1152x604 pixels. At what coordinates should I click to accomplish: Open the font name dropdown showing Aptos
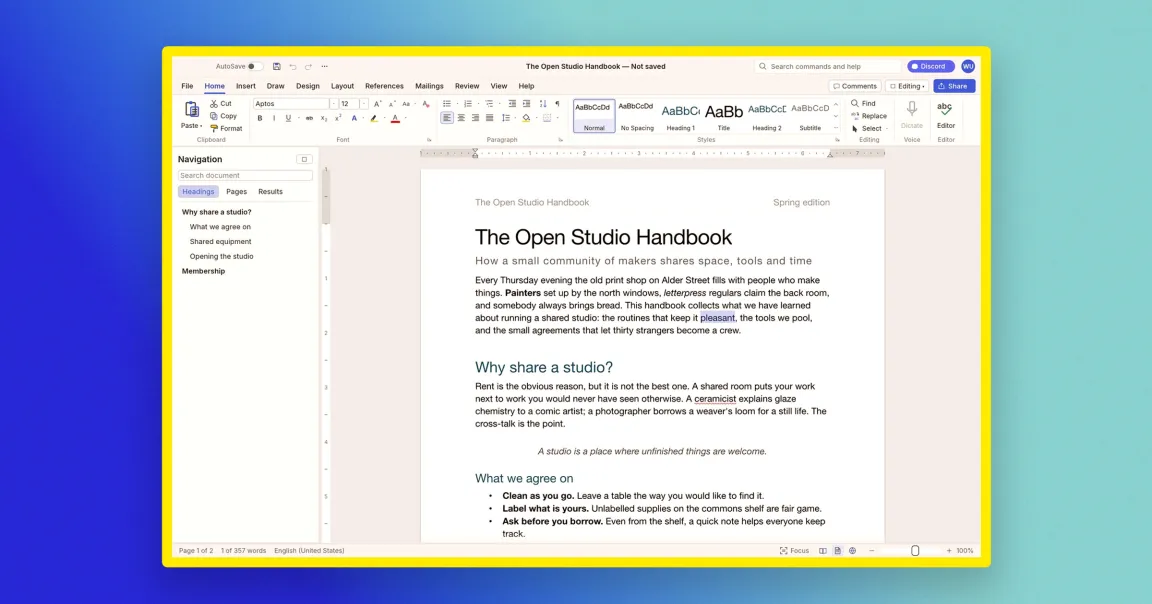[334, 104]
